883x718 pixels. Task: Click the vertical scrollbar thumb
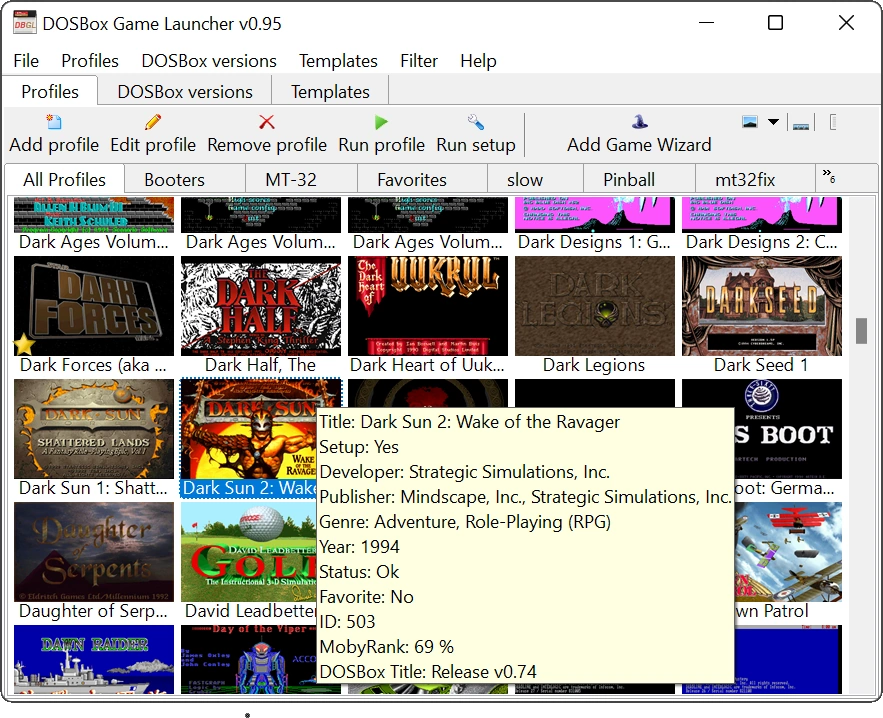click(x=861, y=331)
